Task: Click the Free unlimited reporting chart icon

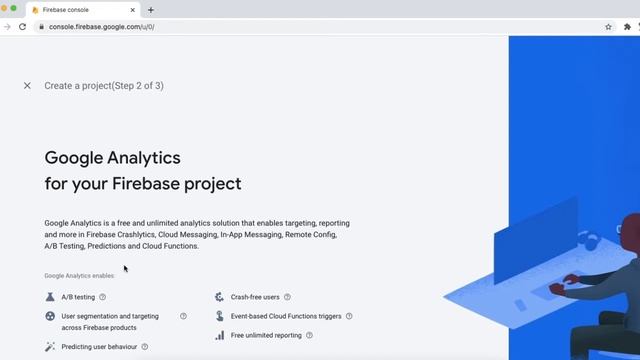Action: [220, 335]
